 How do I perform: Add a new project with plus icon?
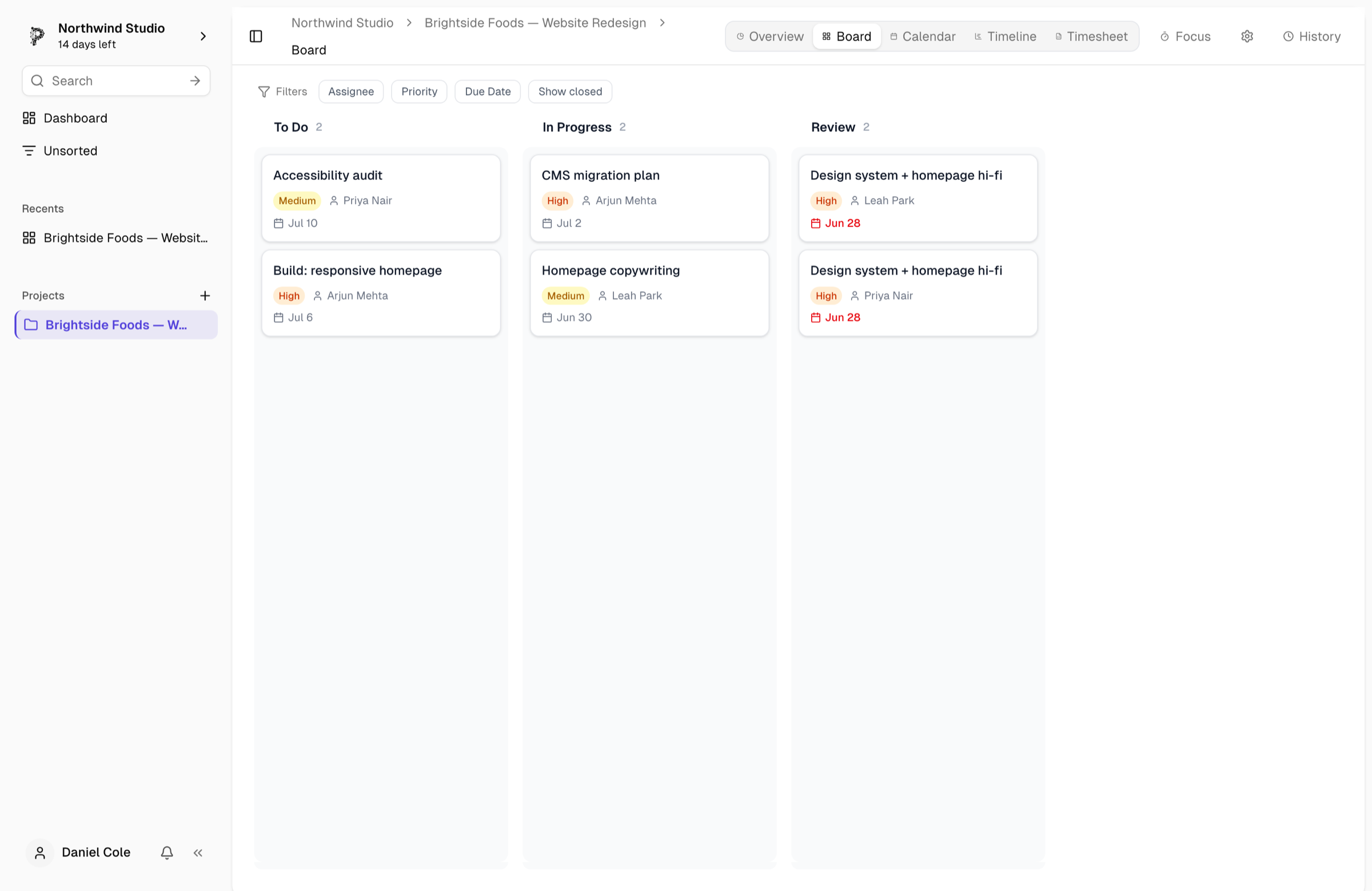point(205,295)
